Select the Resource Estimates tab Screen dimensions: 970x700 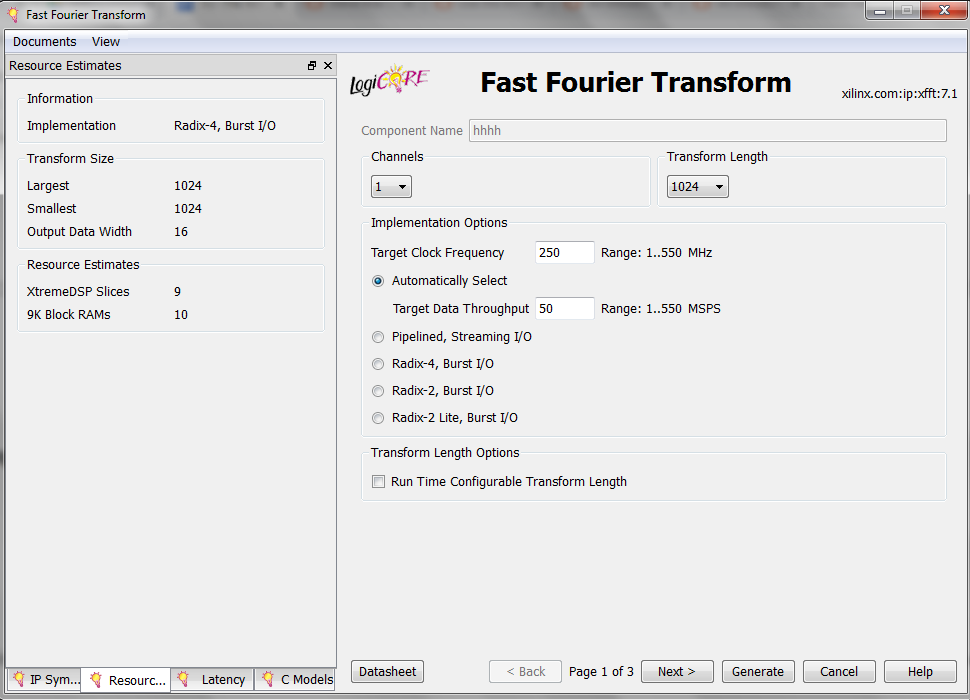[126, 680]
